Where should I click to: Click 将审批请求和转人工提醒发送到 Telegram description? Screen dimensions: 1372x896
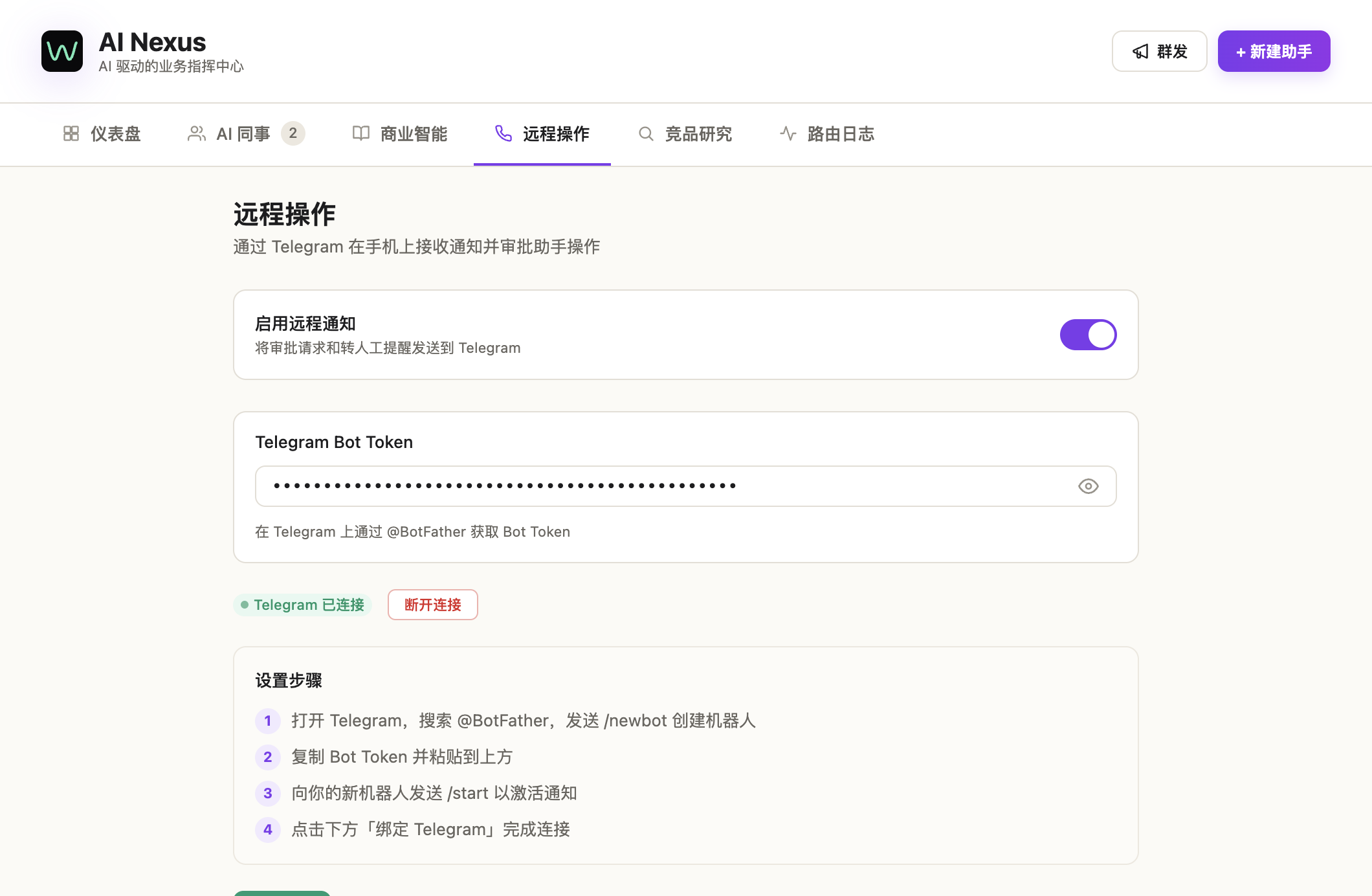click(388, 348)
